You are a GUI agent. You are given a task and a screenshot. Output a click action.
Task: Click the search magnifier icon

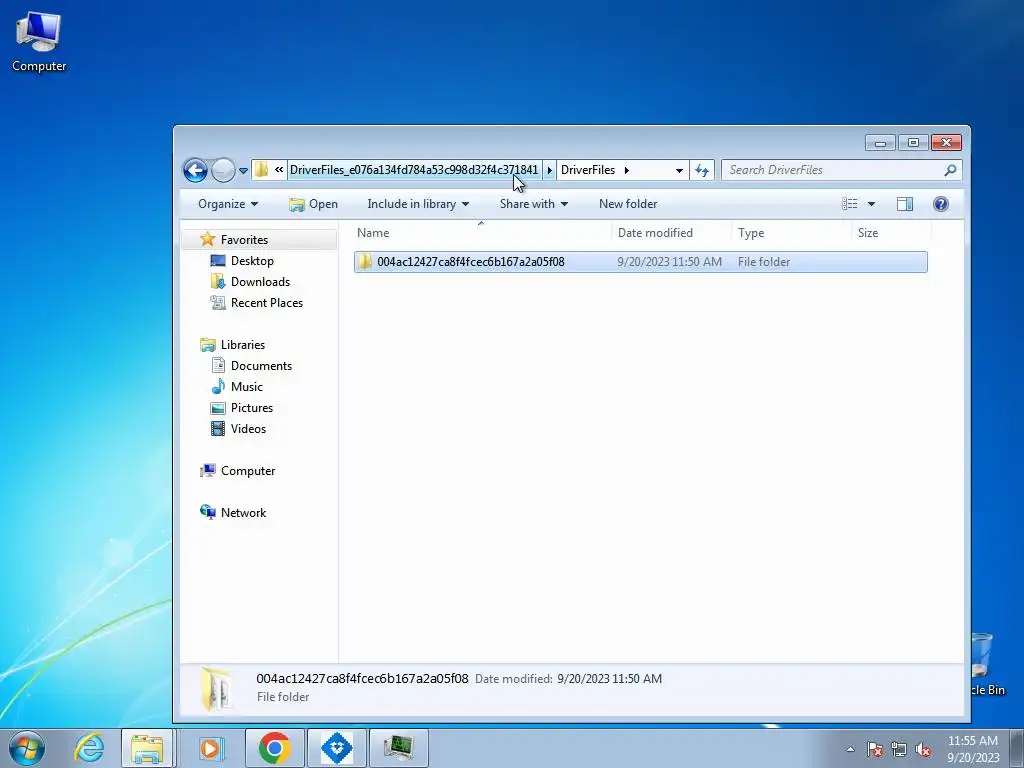click(x=950, y=170)
